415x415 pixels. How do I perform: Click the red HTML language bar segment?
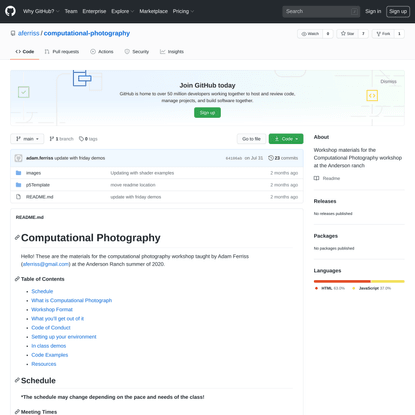coord(342,281)
